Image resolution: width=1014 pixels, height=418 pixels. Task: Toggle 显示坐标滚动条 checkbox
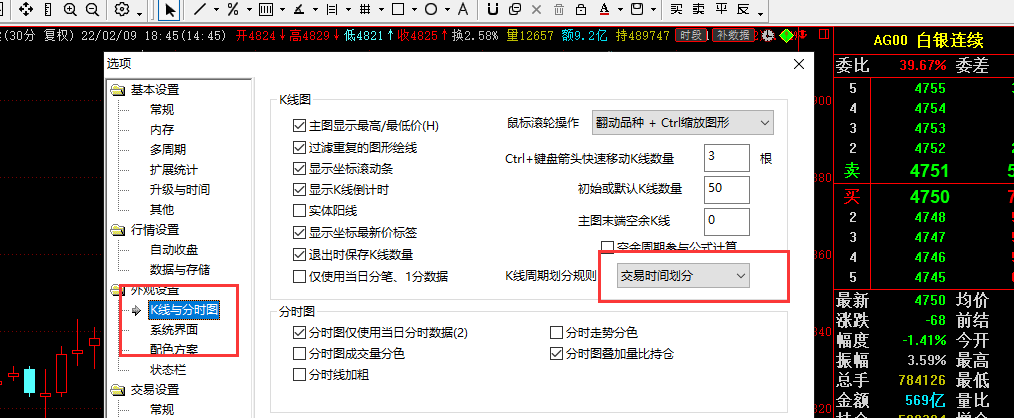(x=299, y=169)
